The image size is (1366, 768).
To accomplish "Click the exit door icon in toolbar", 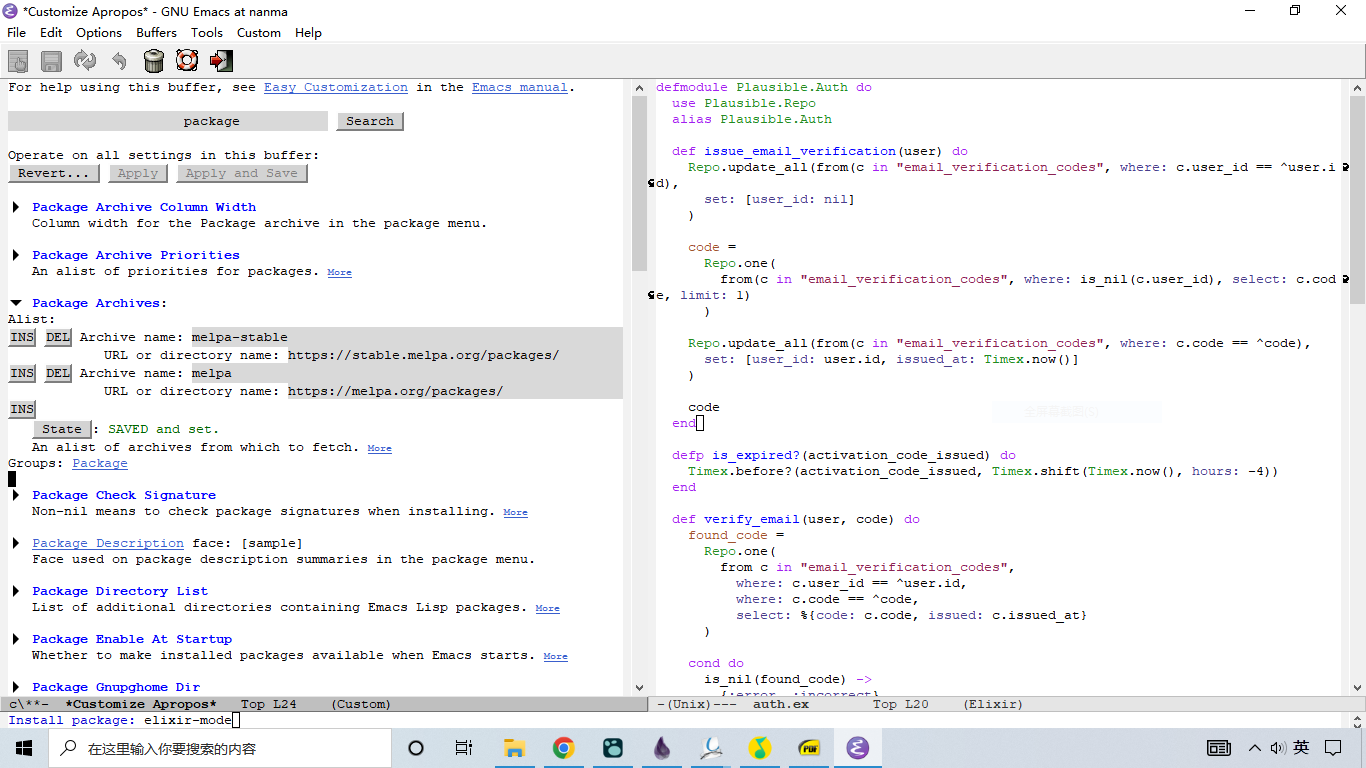I will pos(221,61).
